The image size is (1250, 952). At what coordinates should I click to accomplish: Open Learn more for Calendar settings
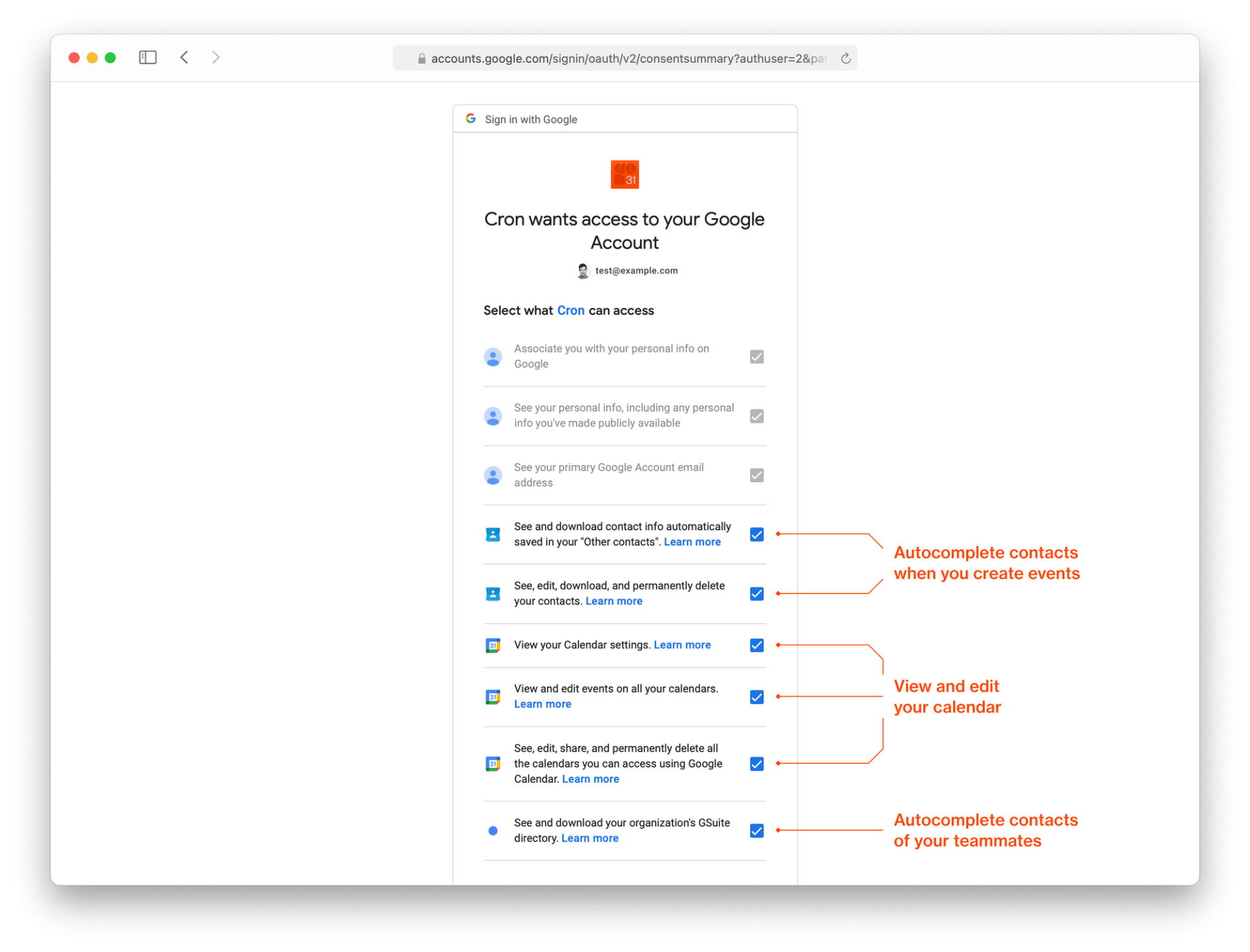(x=682, y=645)
